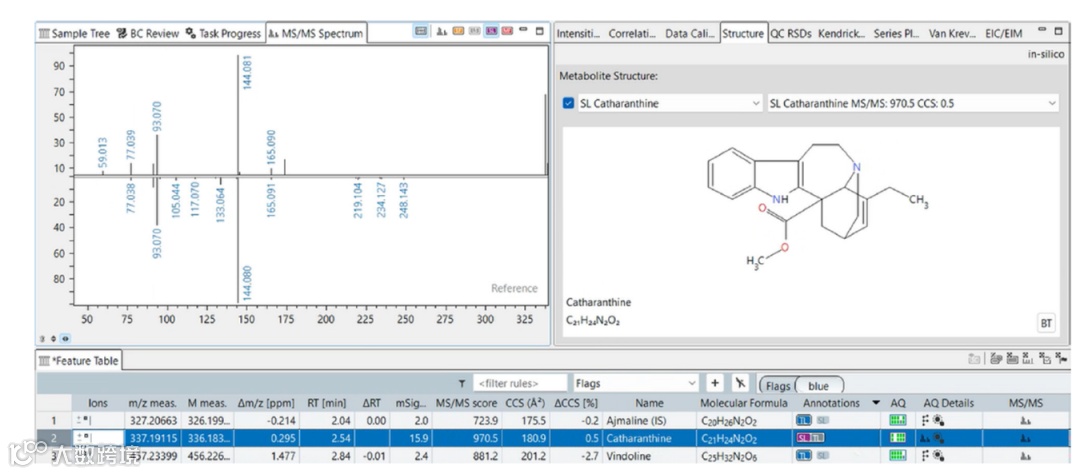1080x474 pixels.
Task: Add a filter rule with plus button
Action: pyautogui.click(x=715, y=383)
